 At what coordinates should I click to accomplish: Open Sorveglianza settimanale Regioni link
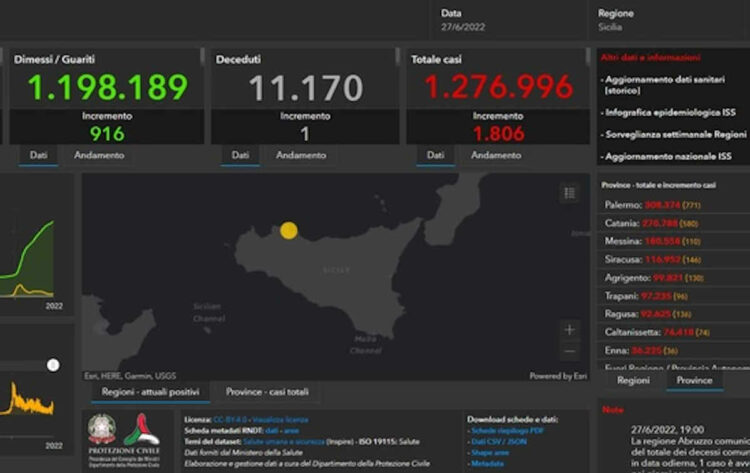pos(675,133)
